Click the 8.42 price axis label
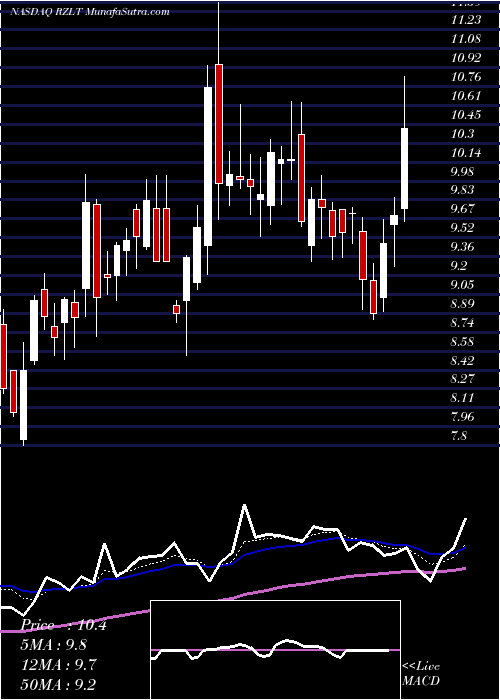Image resolution: width=500 pixels, height=700 pixels. tap(464, 361)
